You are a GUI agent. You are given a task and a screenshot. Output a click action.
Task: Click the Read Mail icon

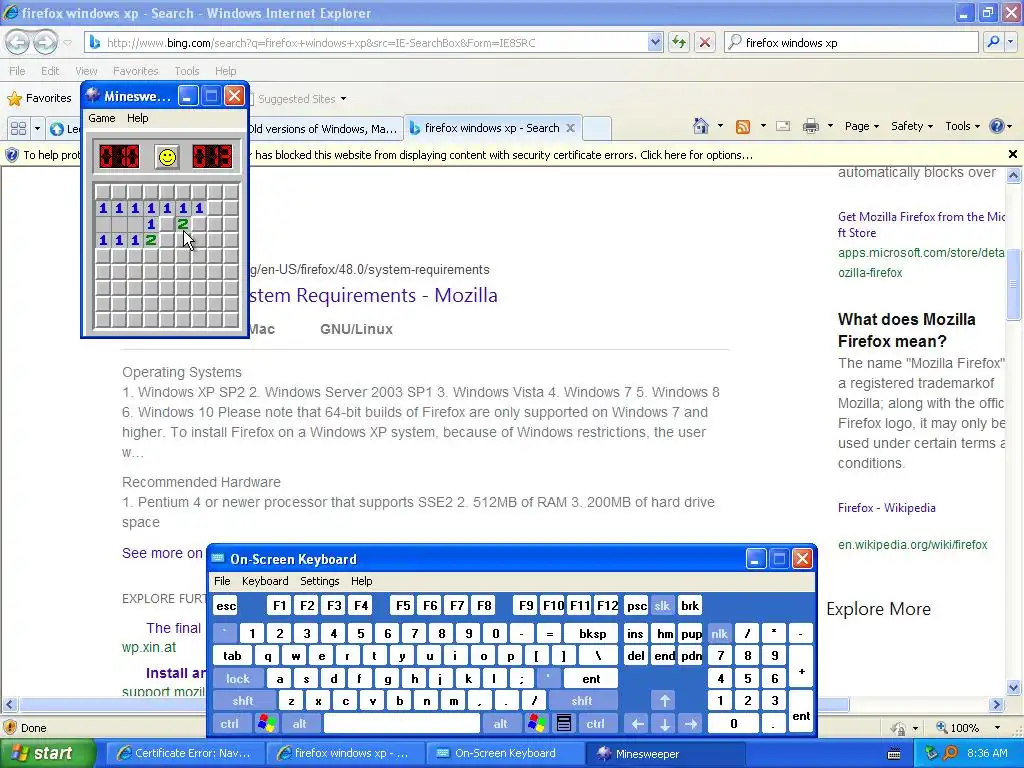(x=783, y=126)
